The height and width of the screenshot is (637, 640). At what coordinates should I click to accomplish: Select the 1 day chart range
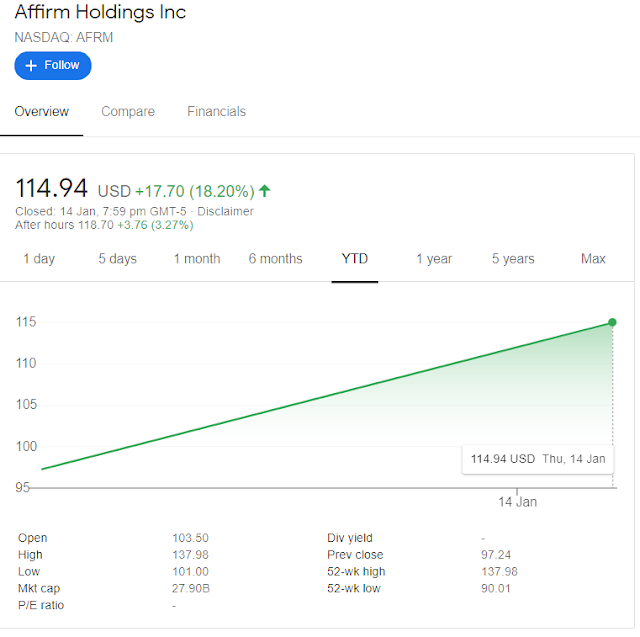click(39, 259)
